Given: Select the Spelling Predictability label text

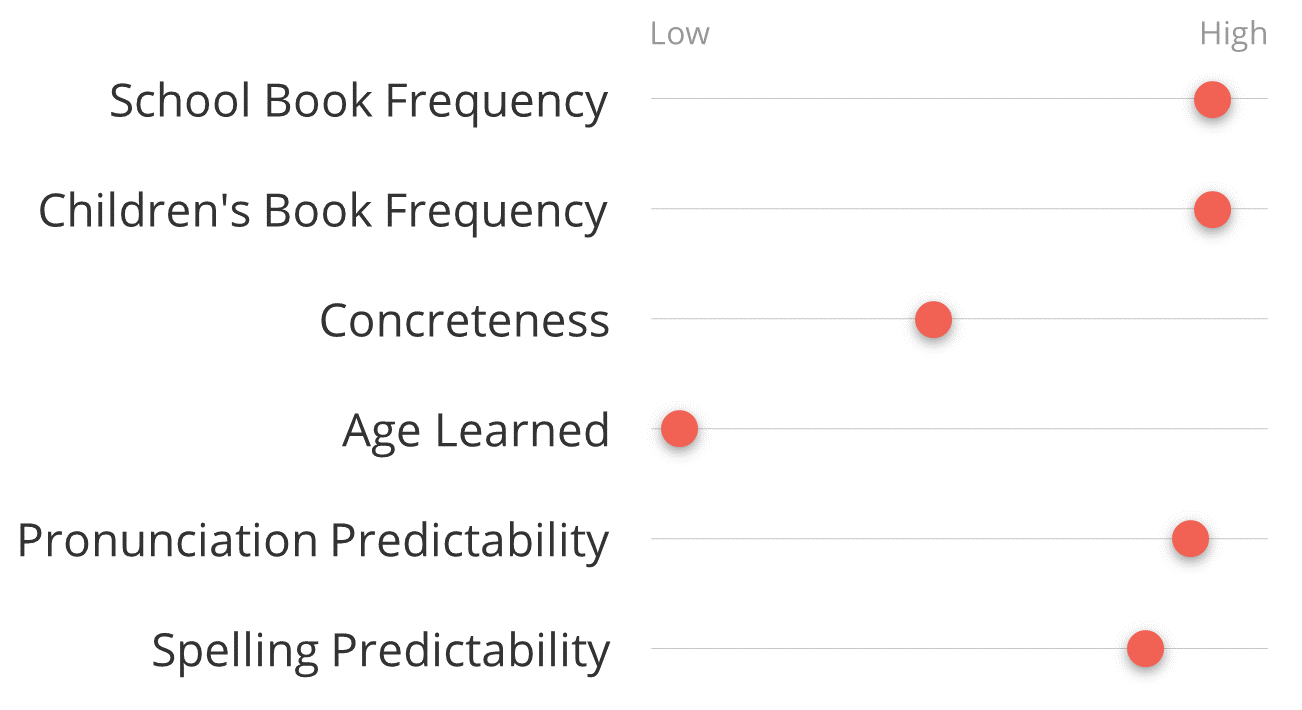Looking at the screenshot, I should coord(380,651).
